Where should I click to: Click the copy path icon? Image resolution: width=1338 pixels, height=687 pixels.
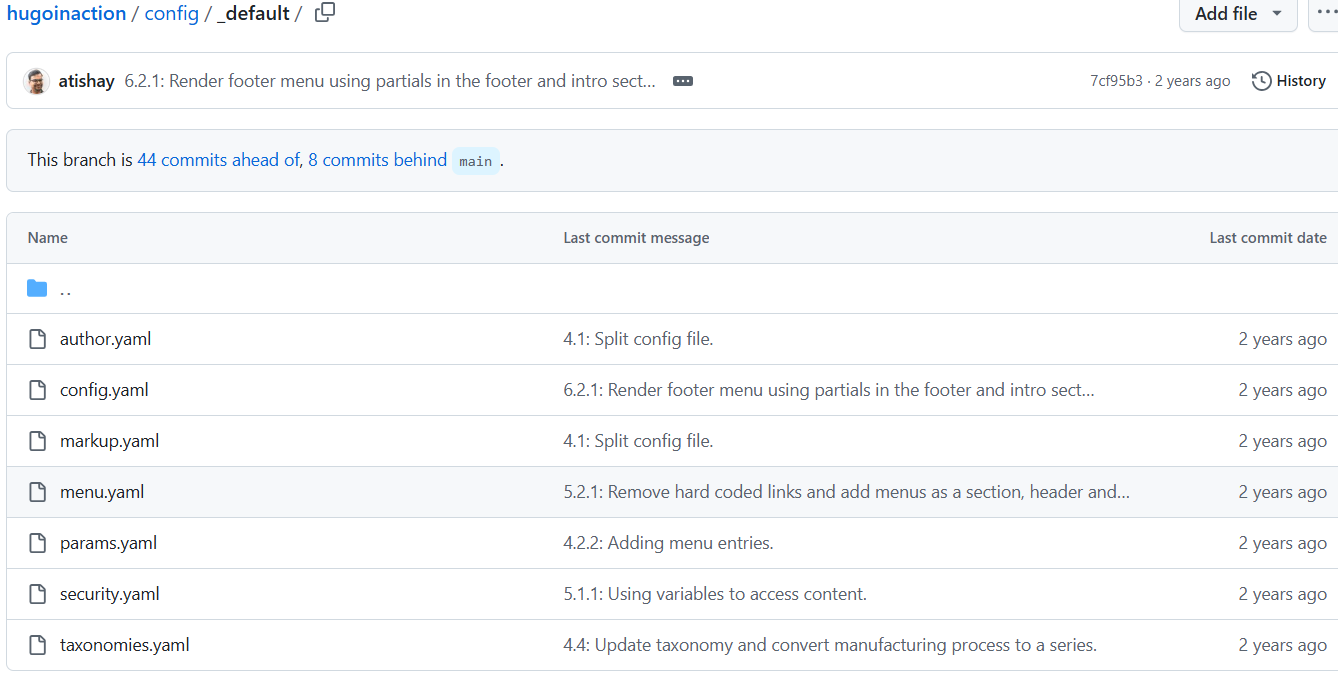click(325, 13)
